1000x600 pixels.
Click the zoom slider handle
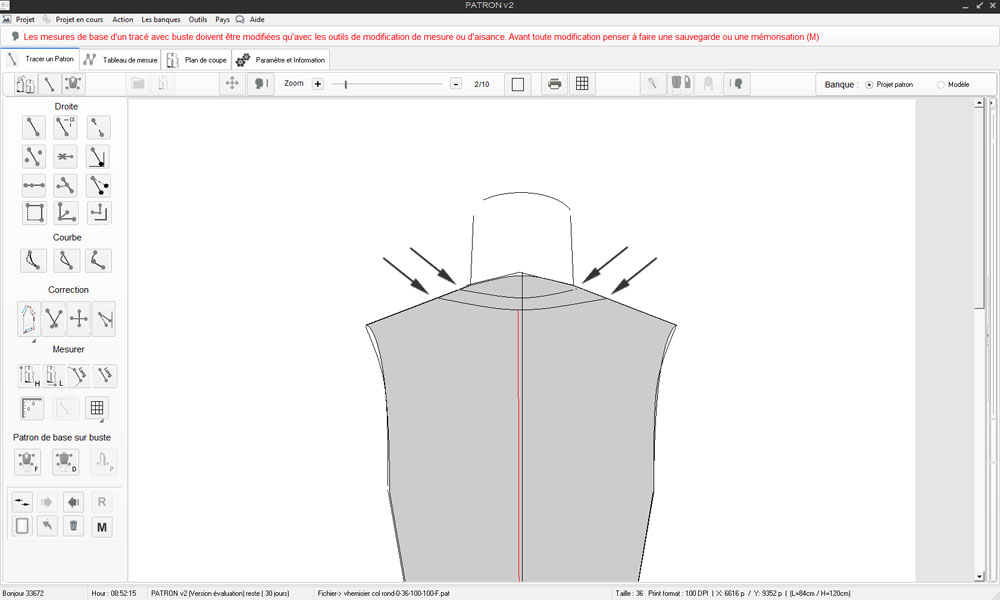coord(346,84)
